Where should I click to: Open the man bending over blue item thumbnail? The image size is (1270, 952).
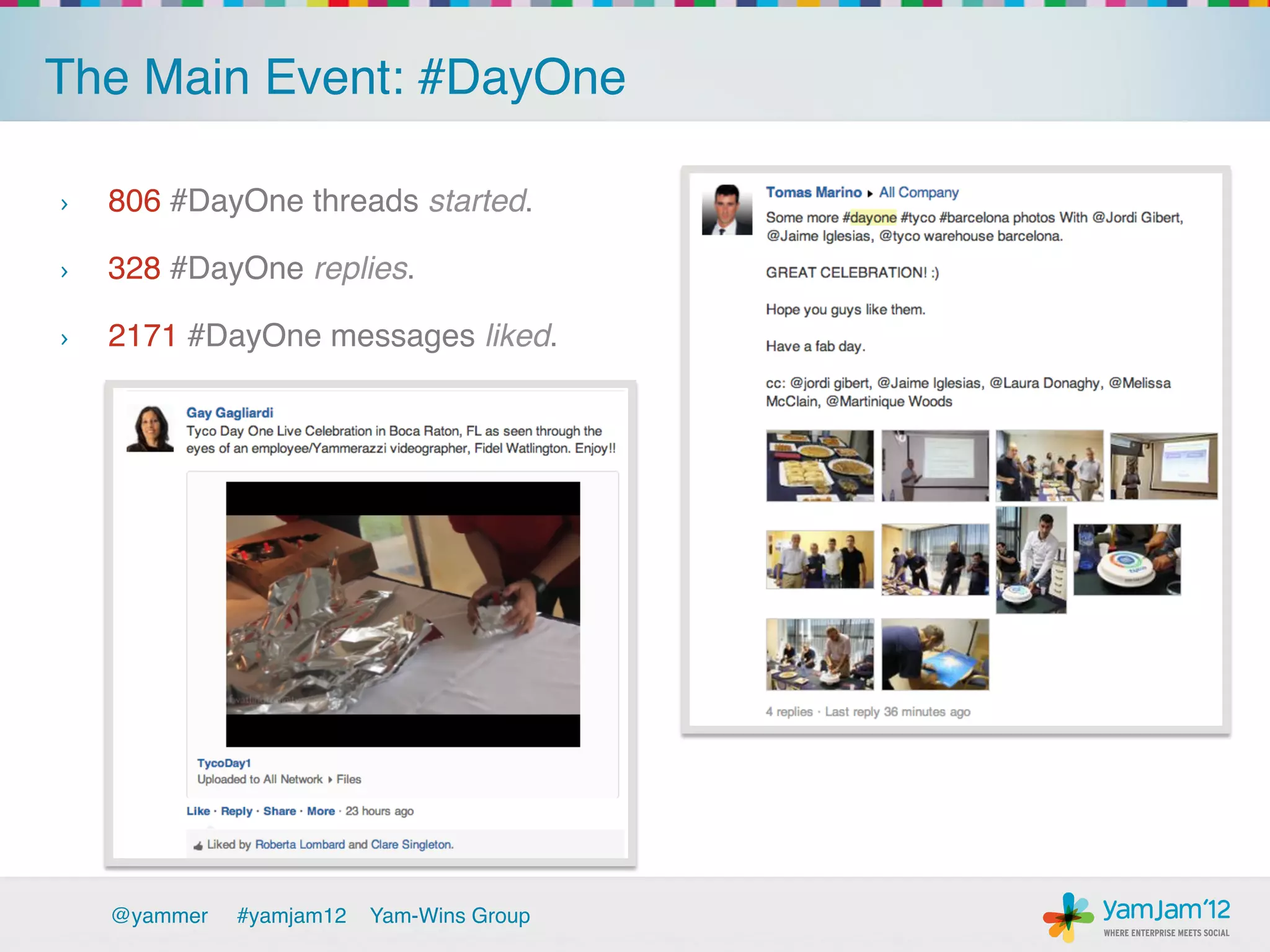tap(935, 654)
